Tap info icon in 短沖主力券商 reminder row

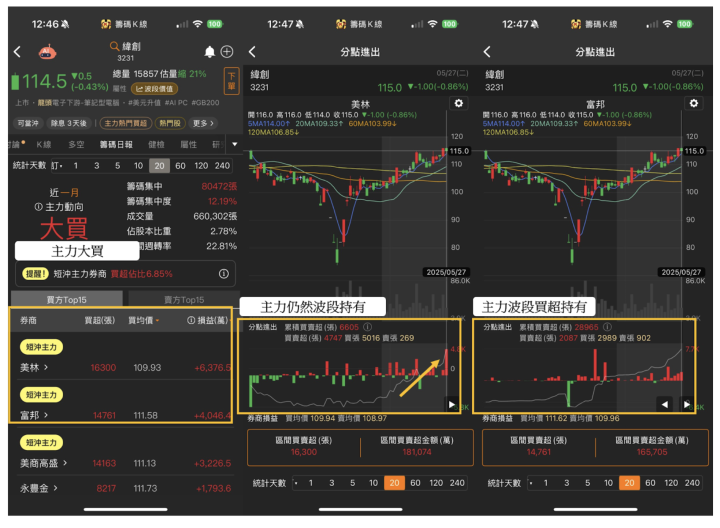click(224, 274)
